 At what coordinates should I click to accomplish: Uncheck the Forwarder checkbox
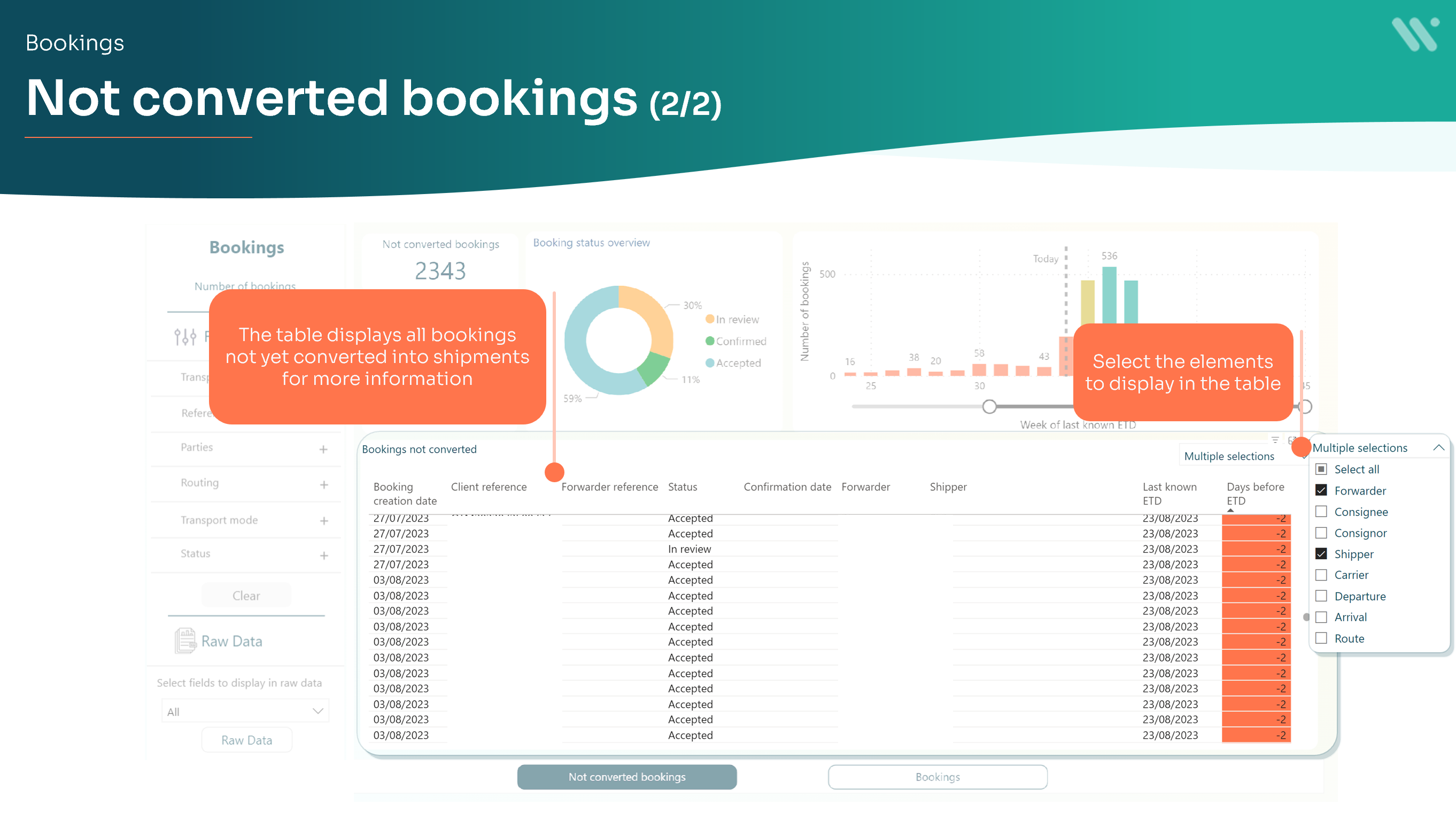coord(1322,490)
